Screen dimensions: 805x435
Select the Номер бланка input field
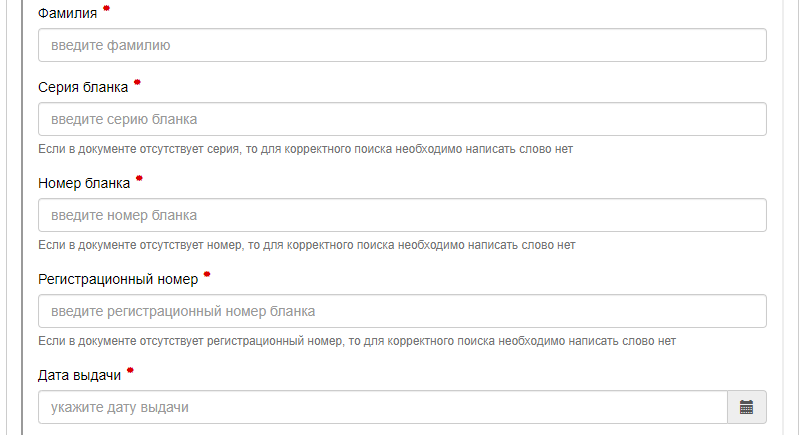tap(402, 215)
